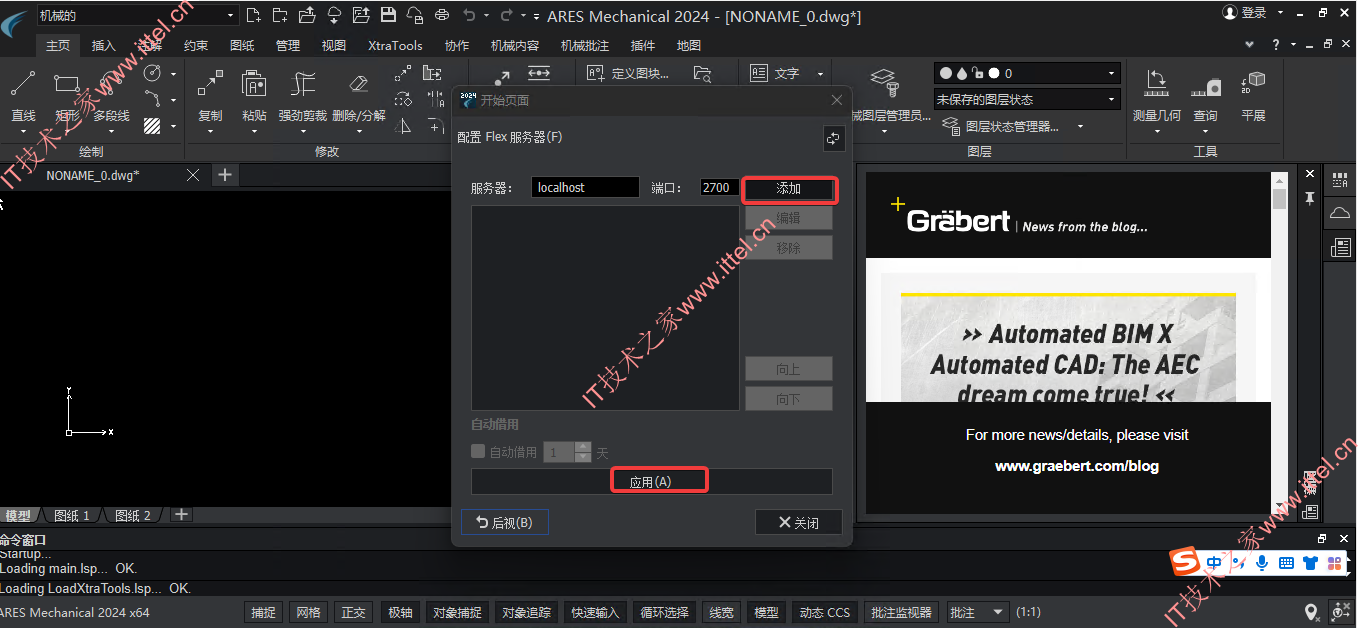Open the Home (主页) ribbon tab
The height and width of the screenshot is (628, 1358).
pyautogui.click(x=58, y=45)
